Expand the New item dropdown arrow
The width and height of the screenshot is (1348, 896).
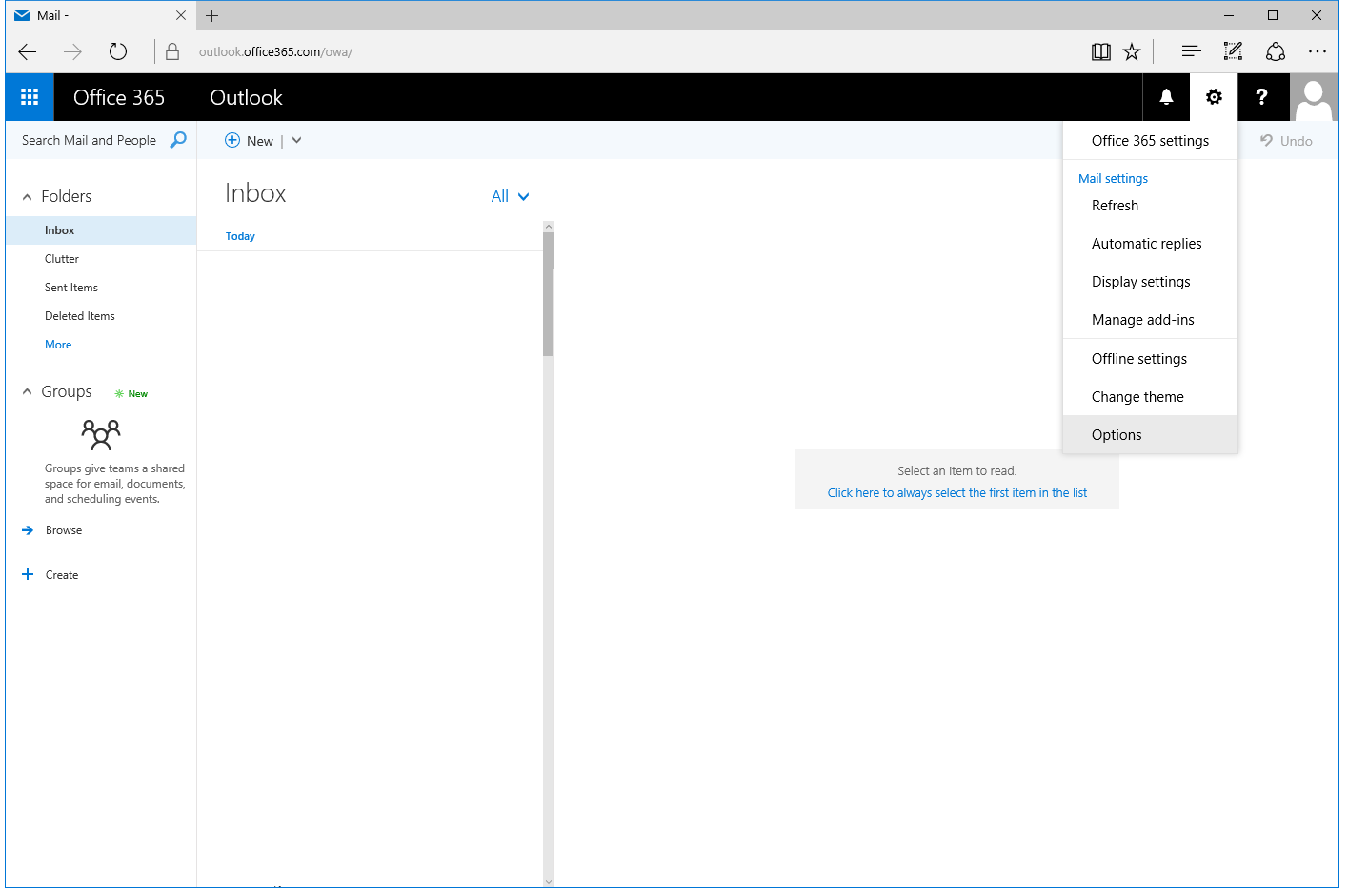[x=295, y=140]
